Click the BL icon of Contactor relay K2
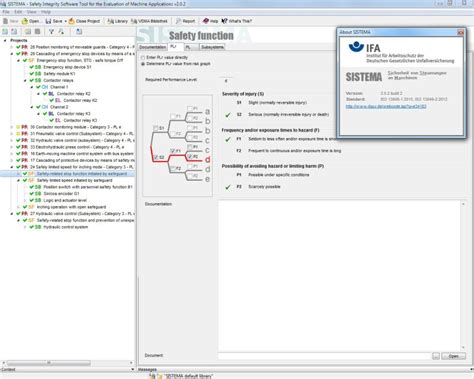The height and width of the screenshot is (379, 474). pyautogui.click(x=51, y=94)
